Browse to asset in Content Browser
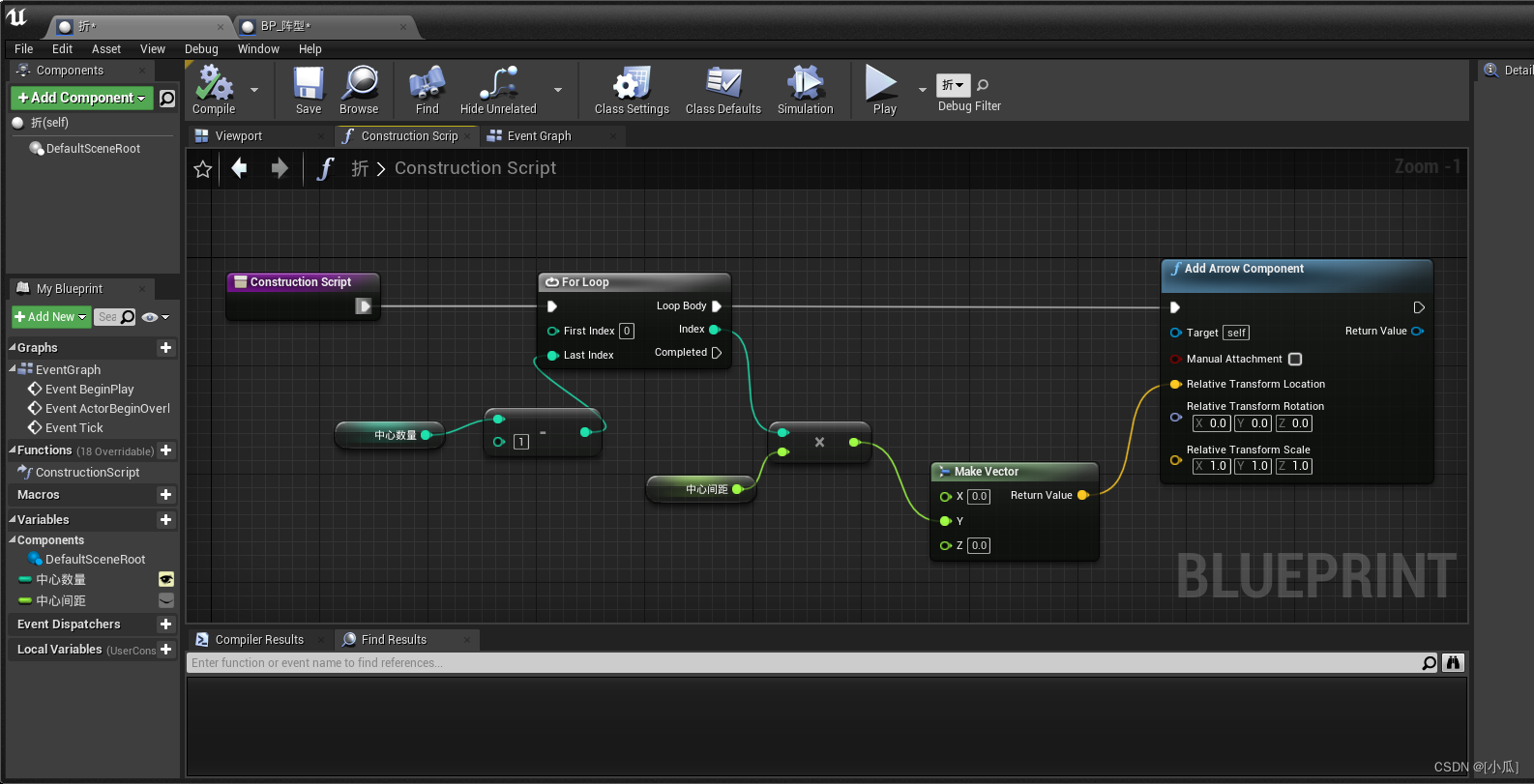Screen dimensions: 1534x784 (x=359, y=89)
